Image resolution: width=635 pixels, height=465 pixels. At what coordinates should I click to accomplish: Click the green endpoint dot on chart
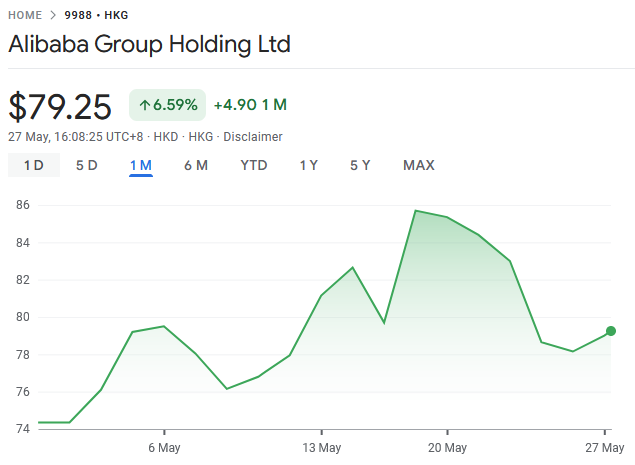pyautogui.click(x=610, y=331)
